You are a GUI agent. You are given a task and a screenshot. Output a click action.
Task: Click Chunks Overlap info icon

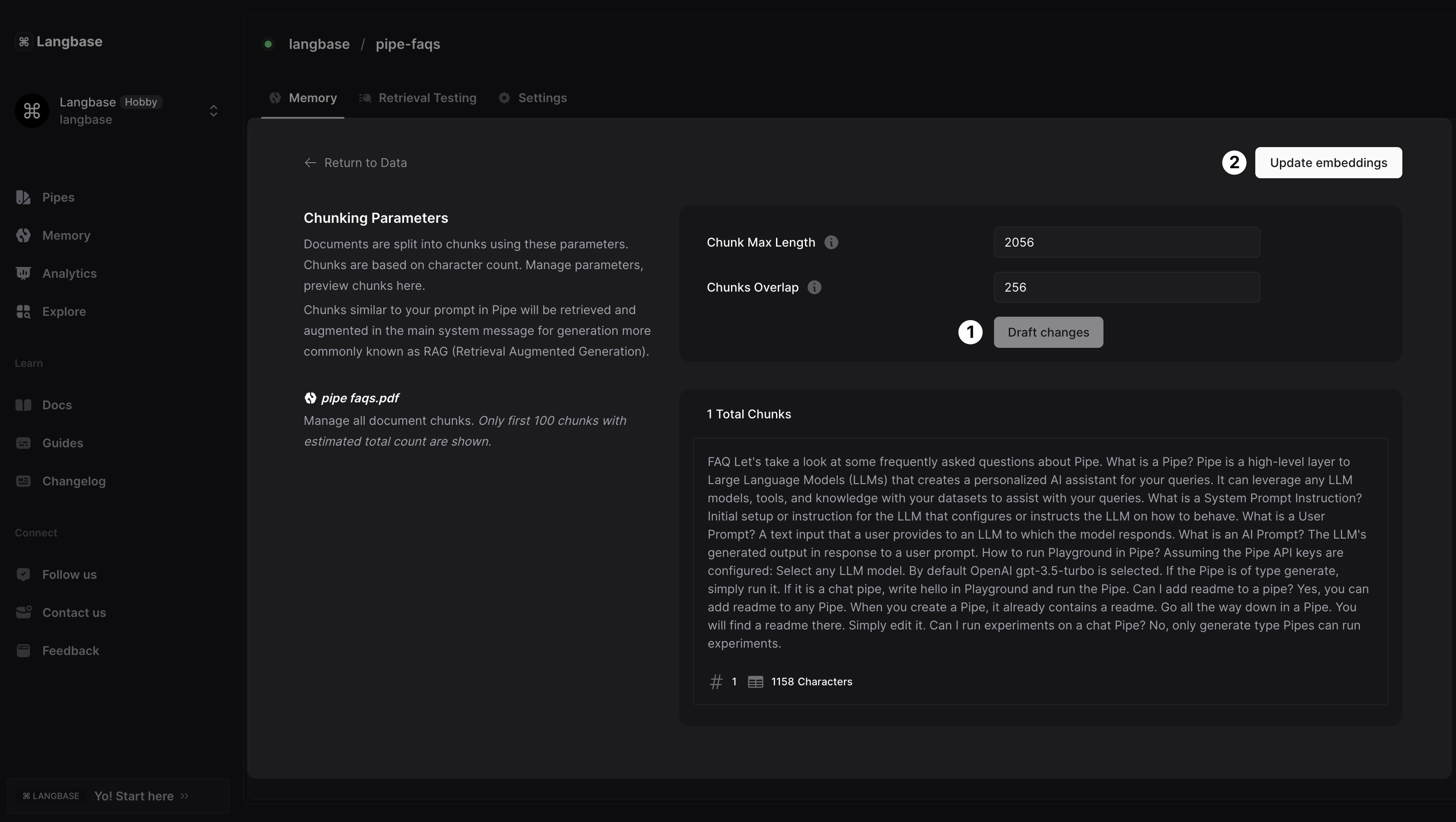(x=814, y=287)
